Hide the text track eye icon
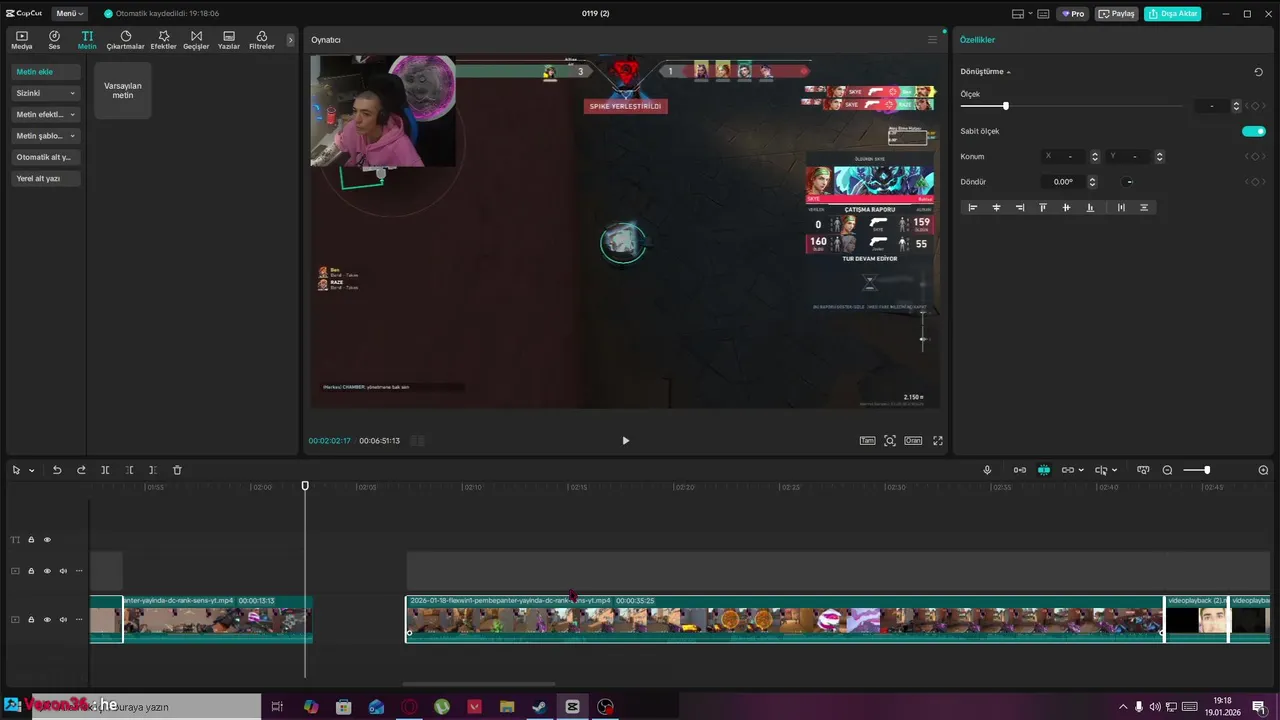The image size is (1280, 720). click(x=47, y=540)
